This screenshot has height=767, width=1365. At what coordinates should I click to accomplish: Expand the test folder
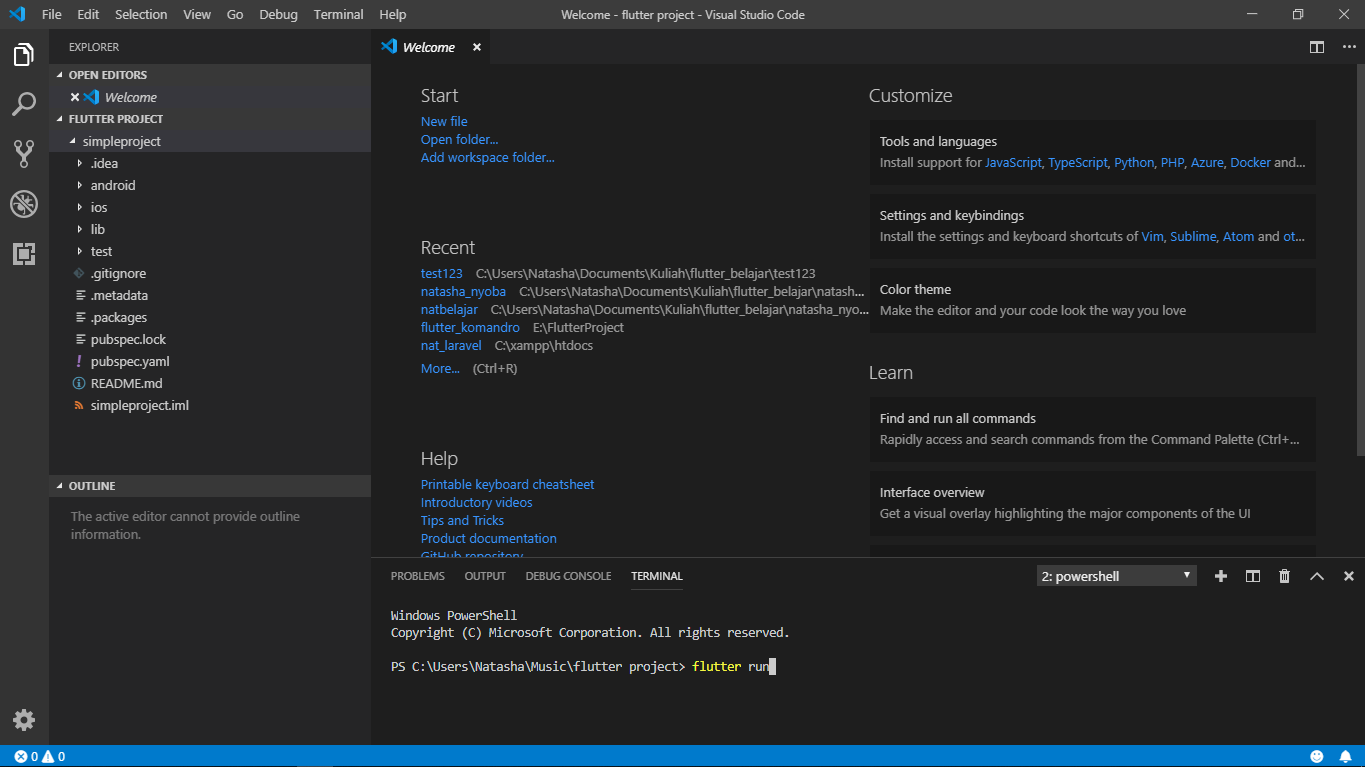(210, 251)
